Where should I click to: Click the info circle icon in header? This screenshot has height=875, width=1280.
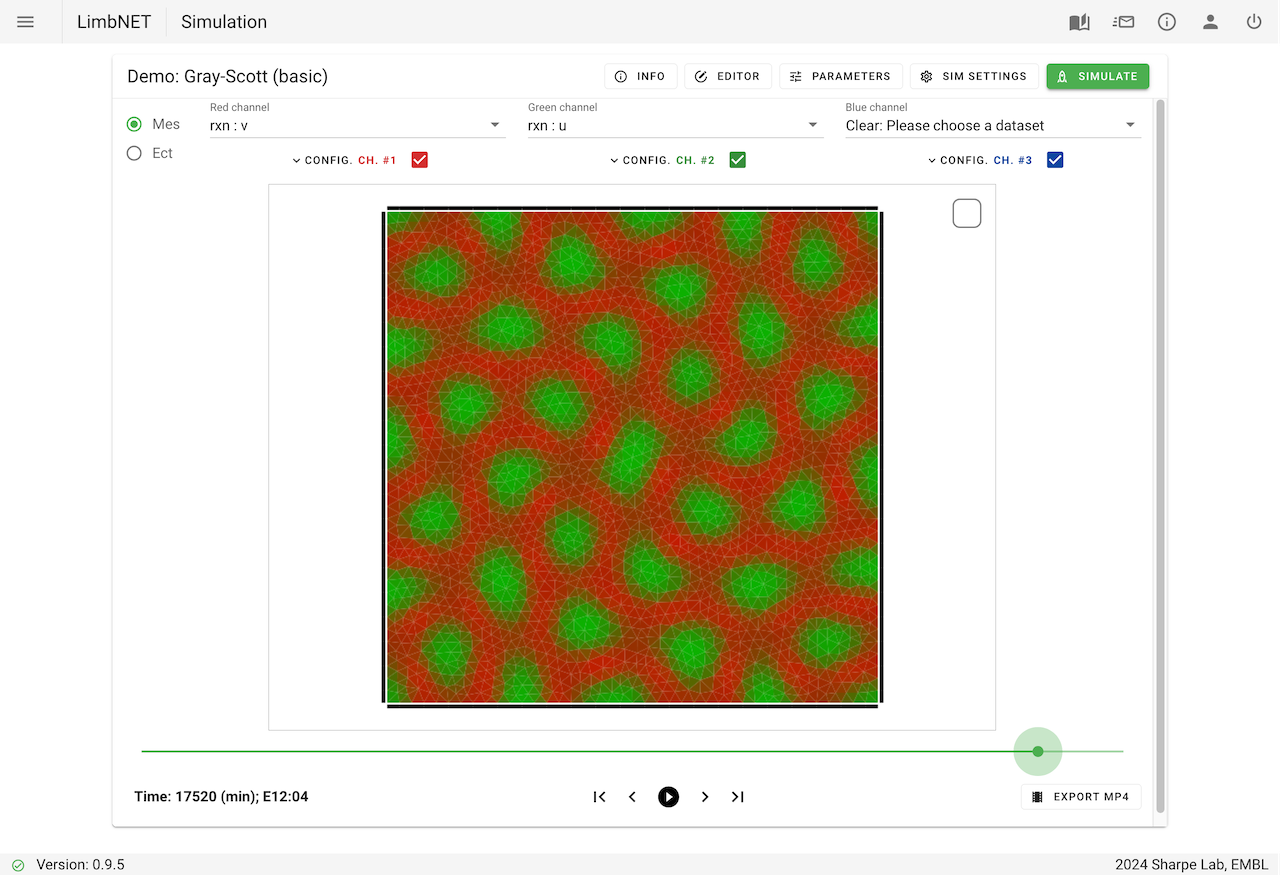click(x=1167, y=22)
